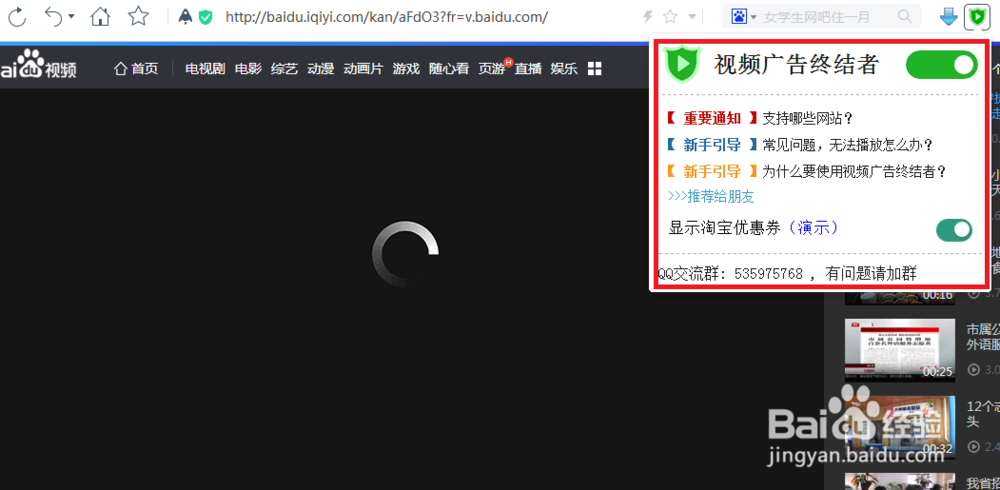The width and height of the screenshot is (1000, 490).
Task: Play video thumbnail with 00:25 duration
Action: click(900, 350)
